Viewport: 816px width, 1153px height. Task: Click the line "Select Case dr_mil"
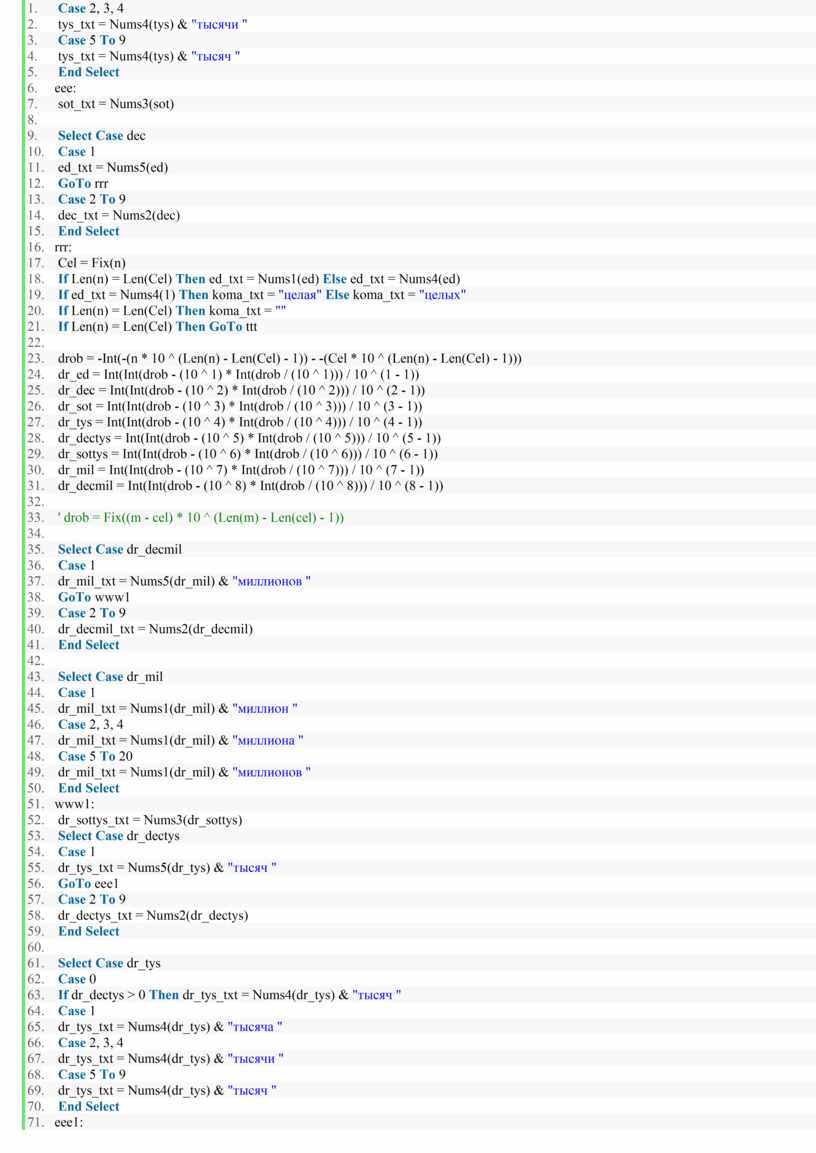point(110,677)
